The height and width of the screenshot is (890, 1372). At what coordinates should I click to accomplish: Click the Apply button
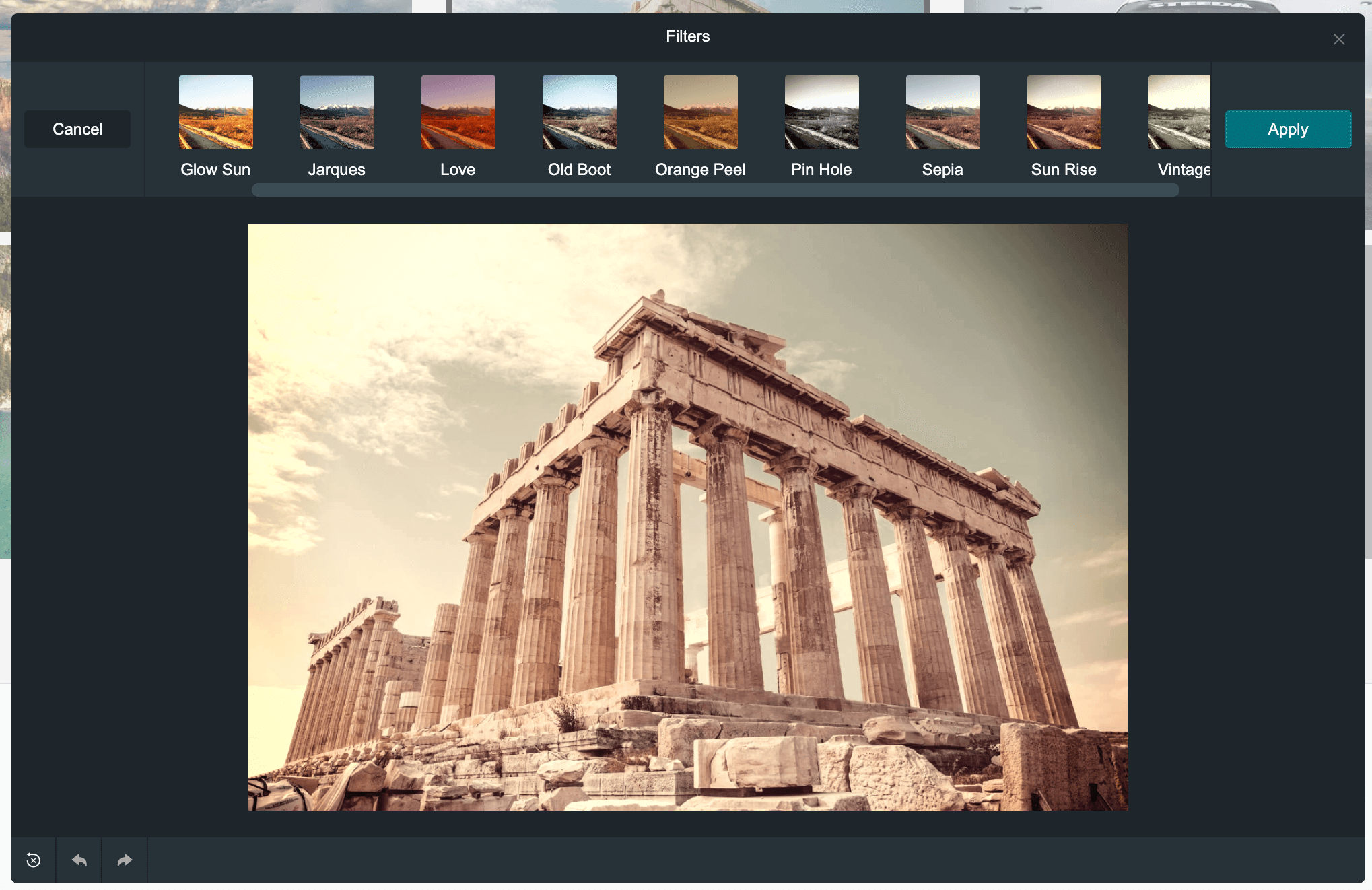click(x=1288, y=129)
